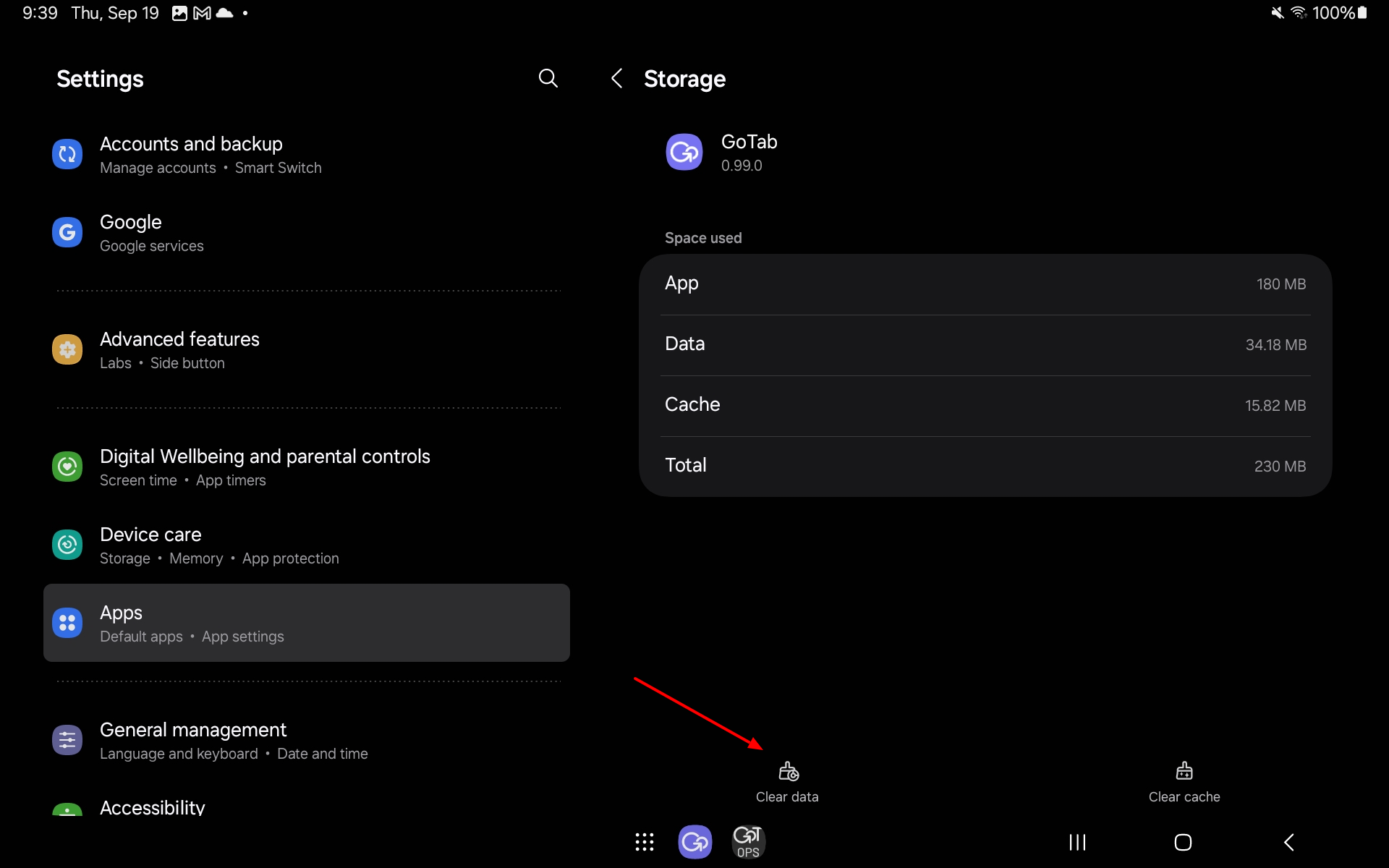Screen dimensions: 1389x868
Task: Tap the Google services icon
Action: [67, 231]
